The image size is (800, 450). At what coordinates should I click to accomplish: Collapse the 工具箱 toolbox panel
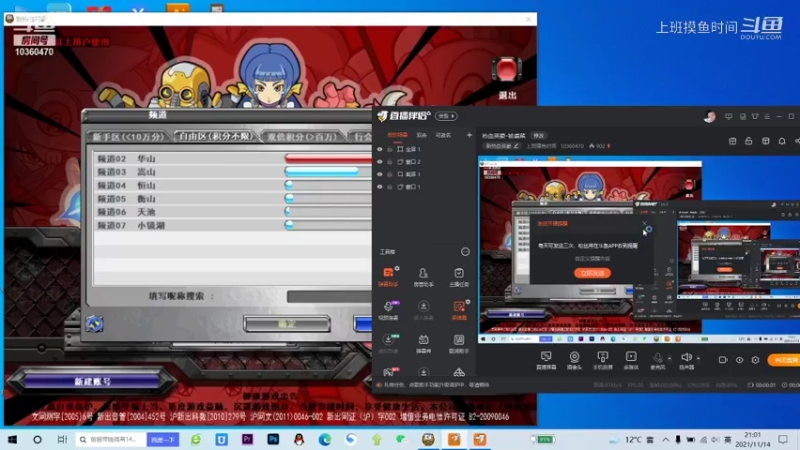(465, 252)
